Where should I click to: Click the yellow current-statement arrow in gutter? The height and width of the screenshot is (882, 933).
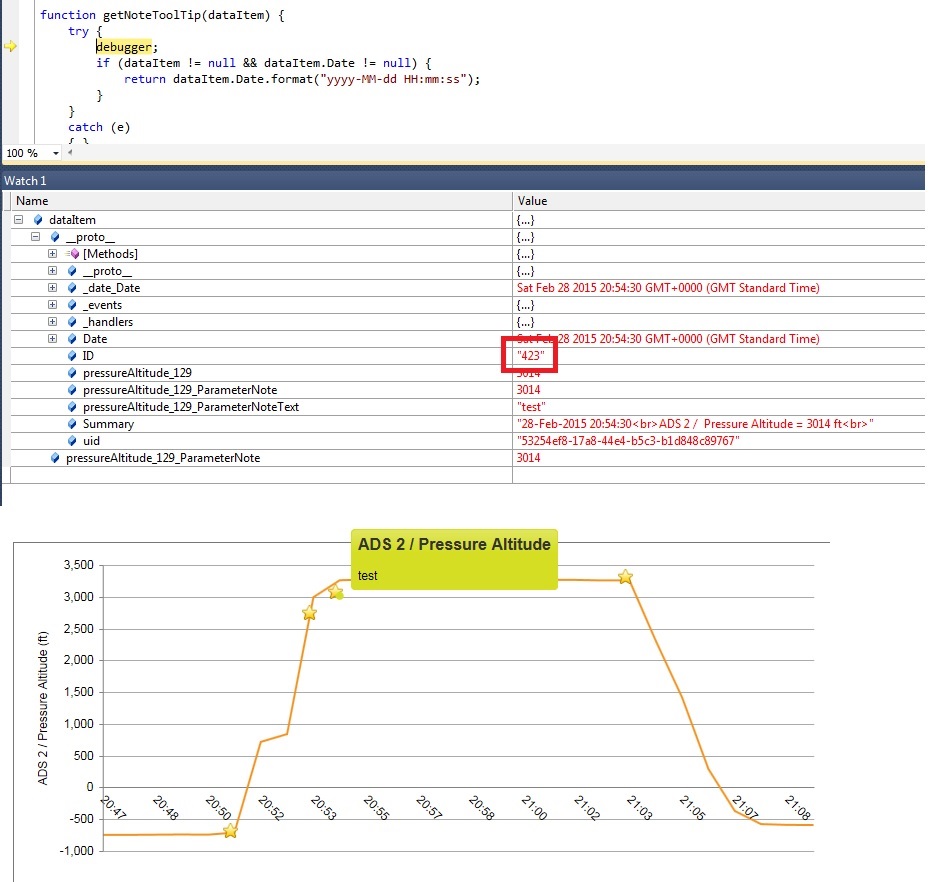(10, 46)
